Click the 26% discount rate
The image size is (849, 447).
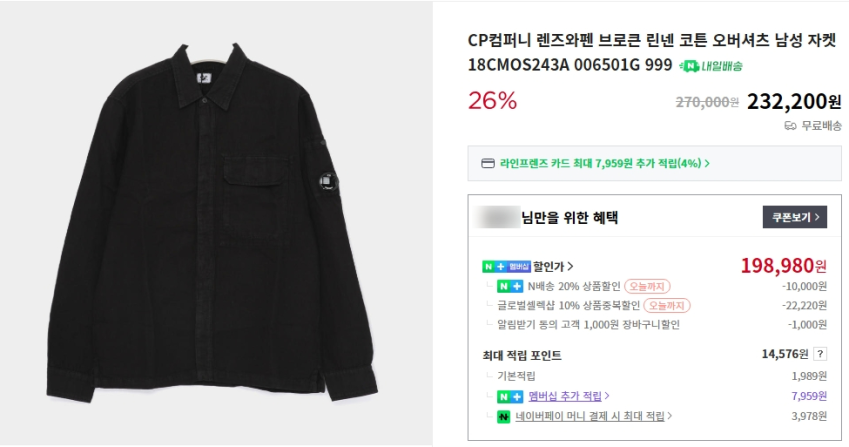[x=492, y=100]
